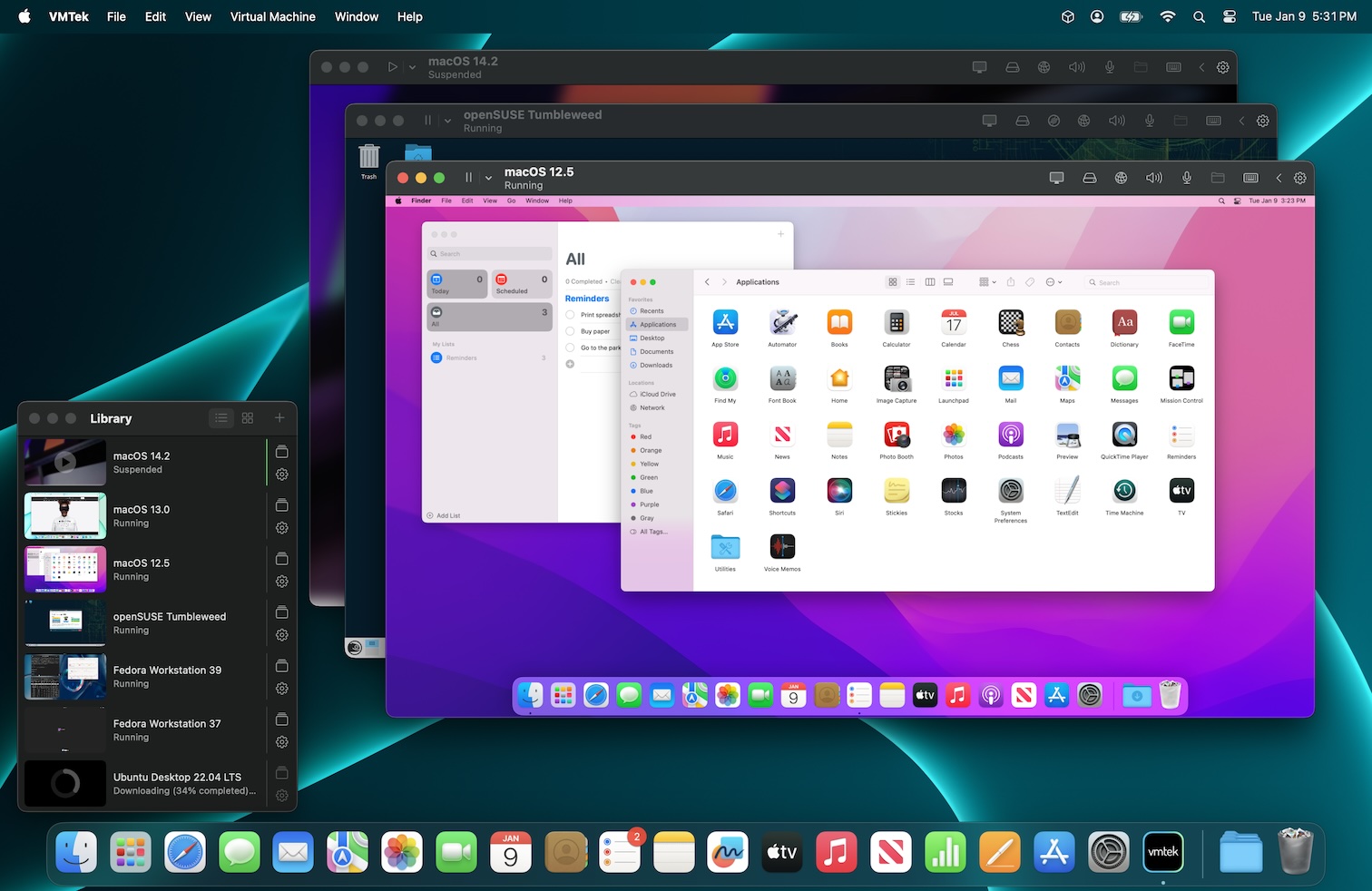Click Add List in guest Reminders

click(x=443, y=515)
